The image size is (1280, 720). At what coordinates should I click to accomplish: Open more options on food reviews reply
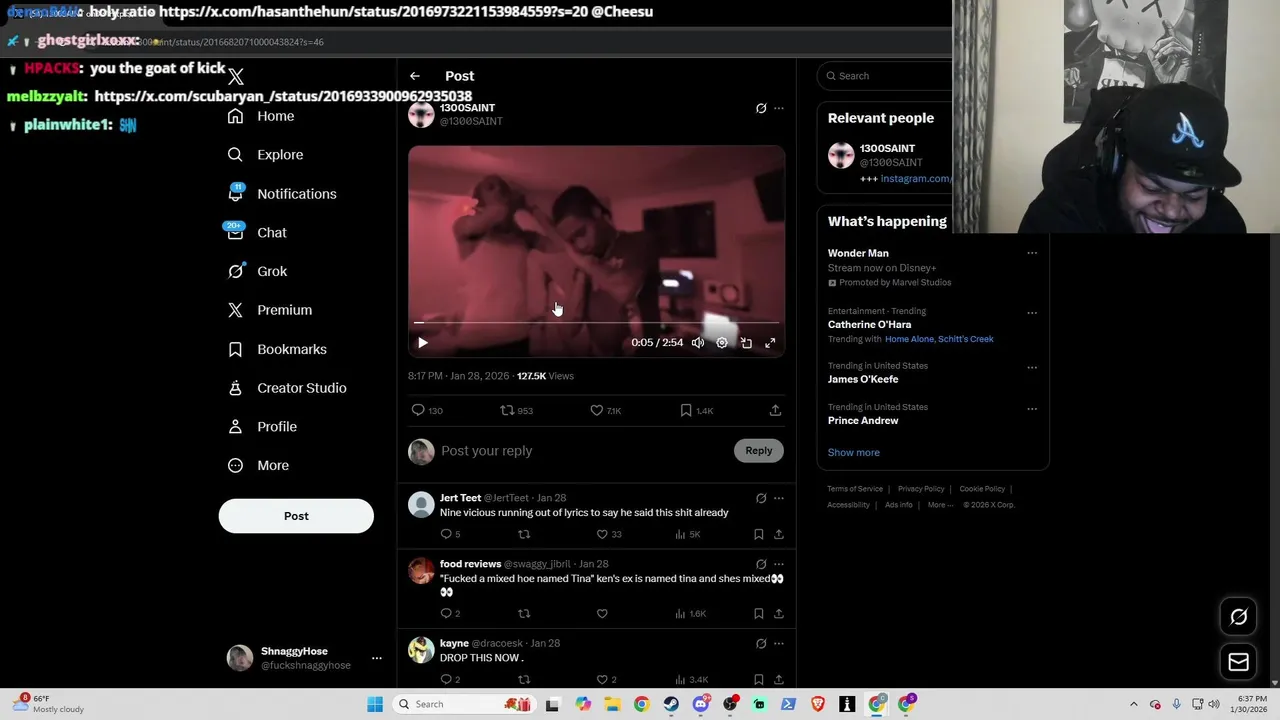(x=779, y=564)
